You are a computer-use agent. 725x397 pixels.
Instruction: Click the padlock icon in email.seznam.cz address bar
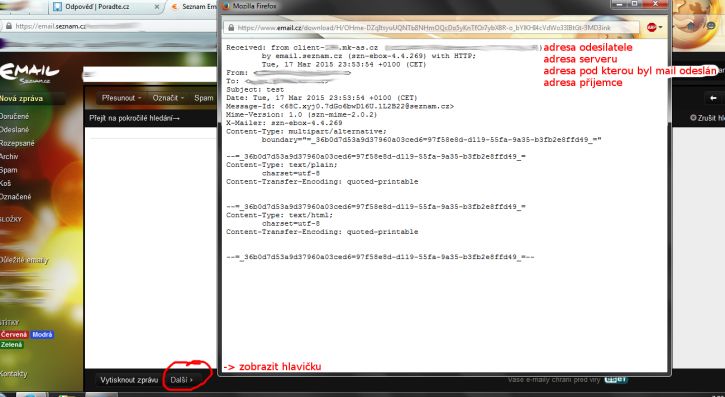(x=8, y=26)
